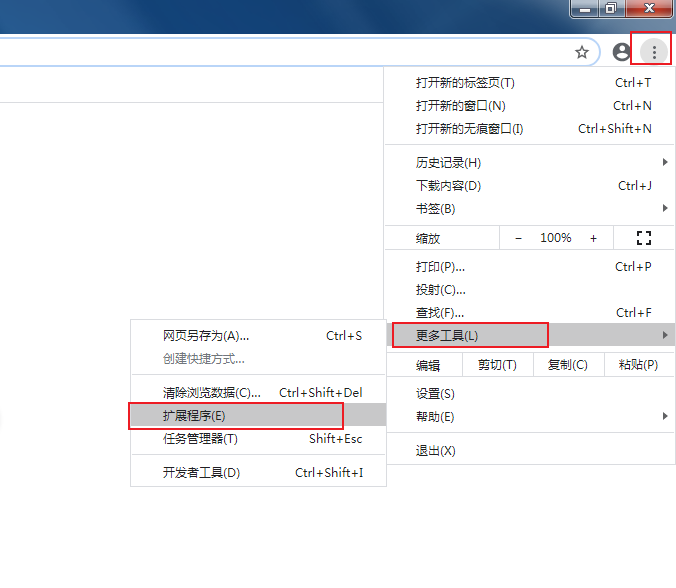Select 退出(X) to quit Chrome
The height and width of the screenshot is (588, 676).
tap(529, 450)
